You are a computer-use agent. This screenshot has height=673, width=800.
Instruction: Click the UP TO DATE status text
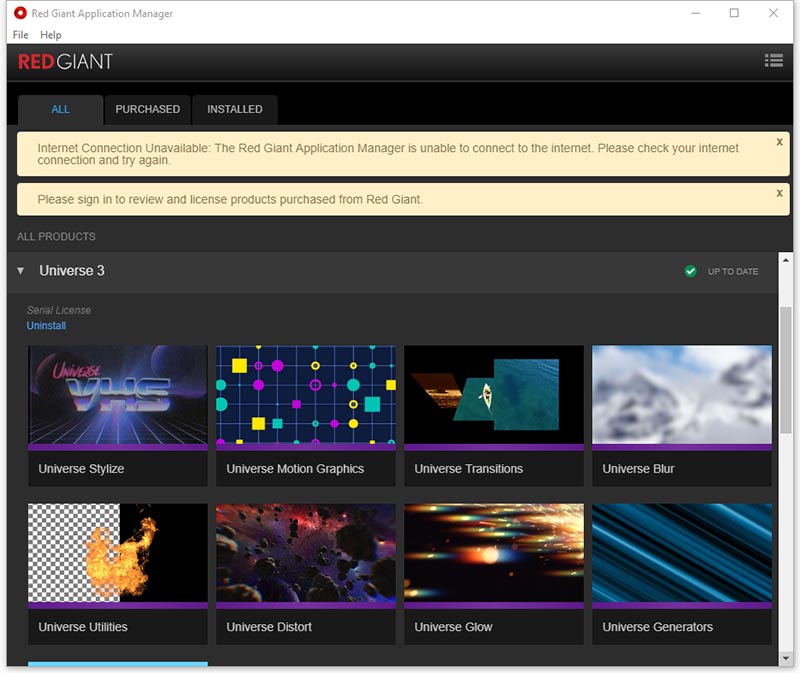[x=733, y=271]
